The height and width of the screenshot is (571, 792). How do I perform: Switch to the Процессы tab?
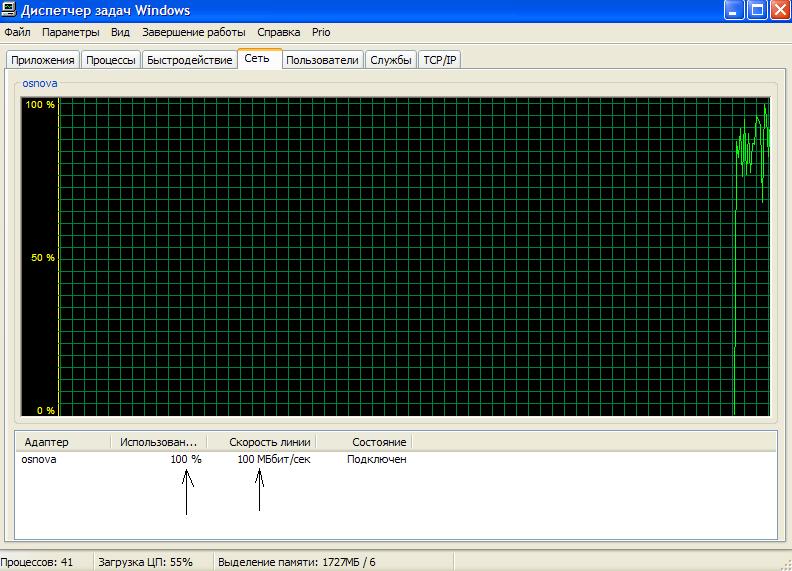click(x=111, y=60)
